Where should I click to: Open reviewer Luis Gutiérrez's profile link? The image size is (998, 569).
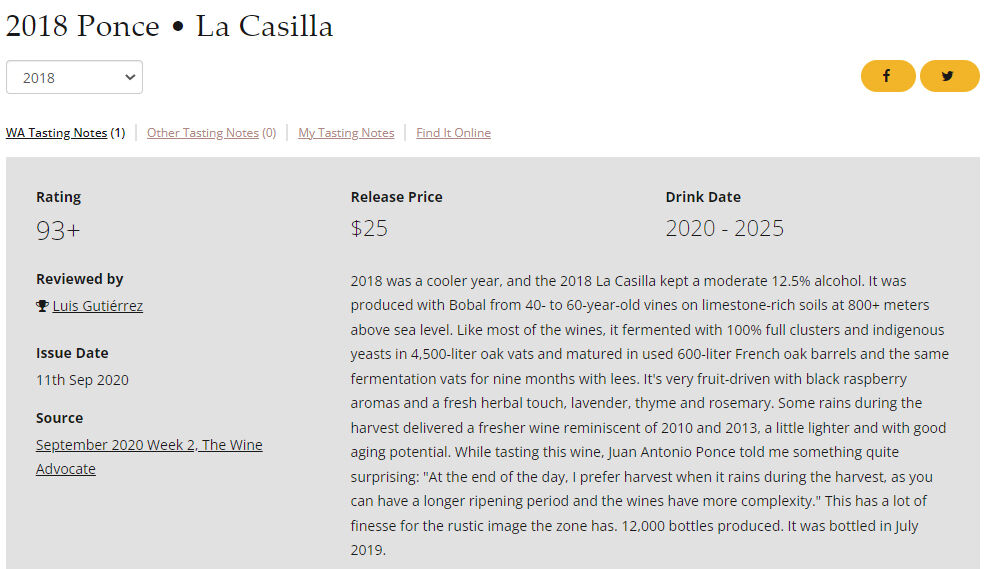tap(98, 306)
